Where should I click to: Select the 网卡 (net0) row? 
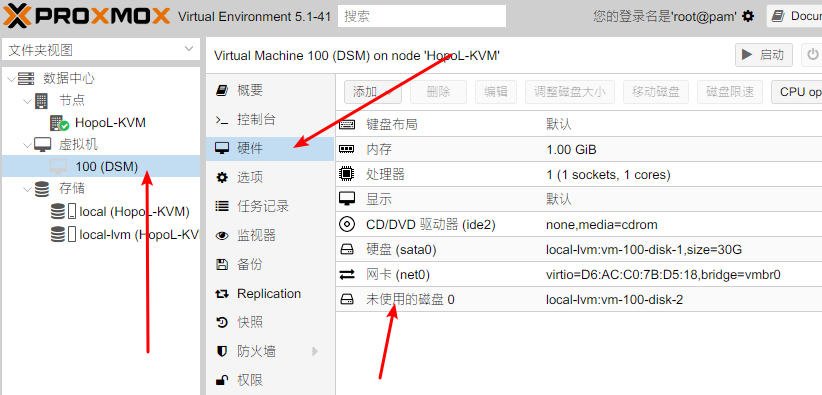[579, 274]
